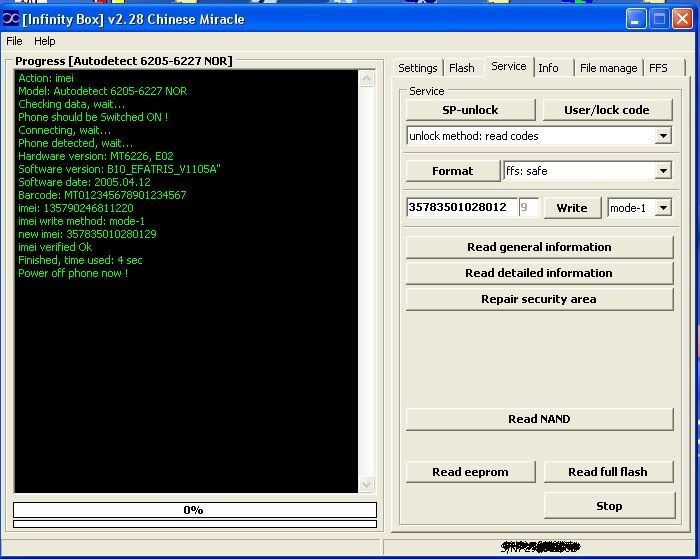
Task: Click the IMEI check digit field
Action: click(529, 207)
